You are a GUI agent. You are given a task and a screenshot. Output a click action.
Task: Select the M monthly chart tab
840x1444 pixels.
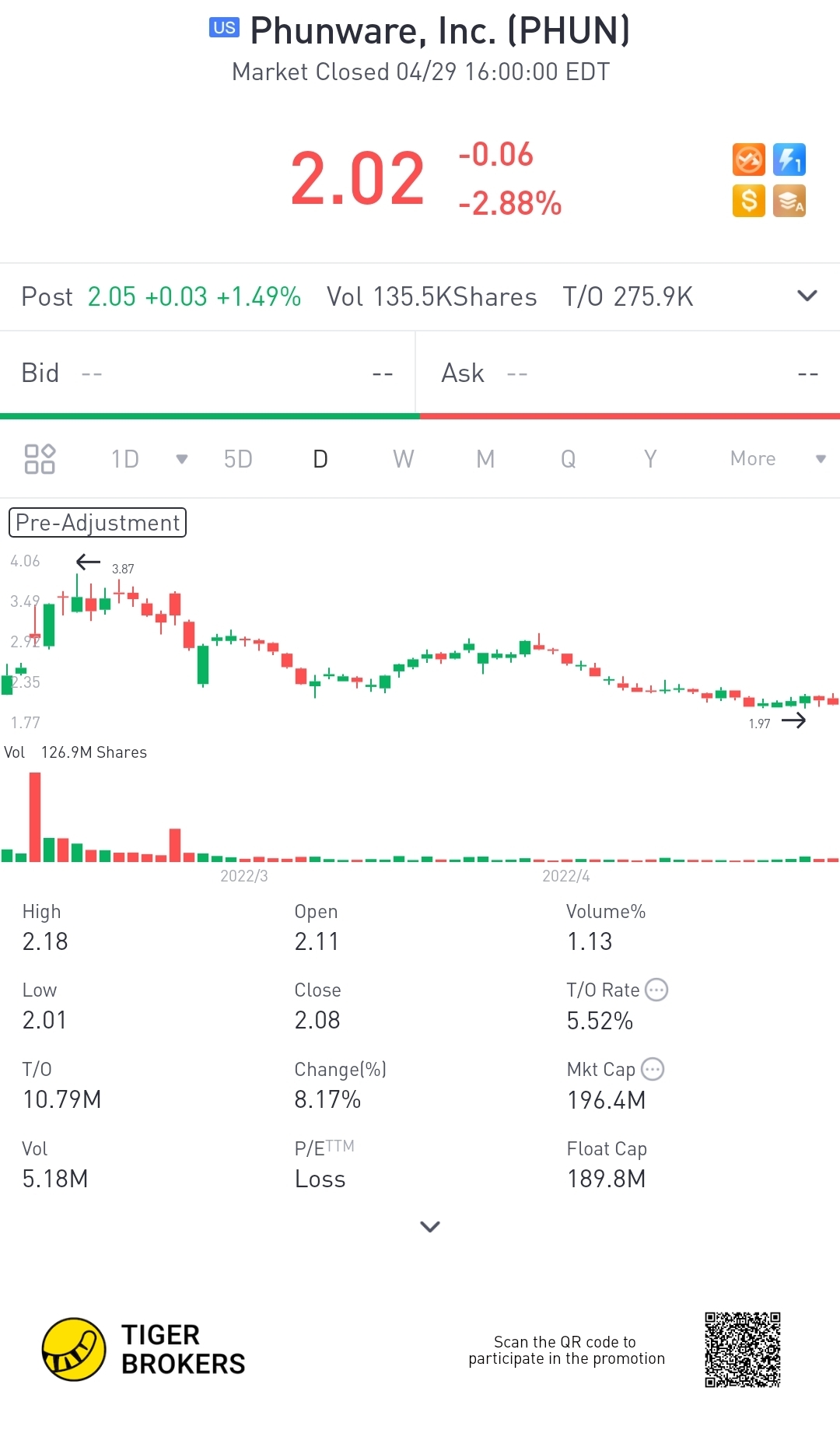tap(485, 459)
